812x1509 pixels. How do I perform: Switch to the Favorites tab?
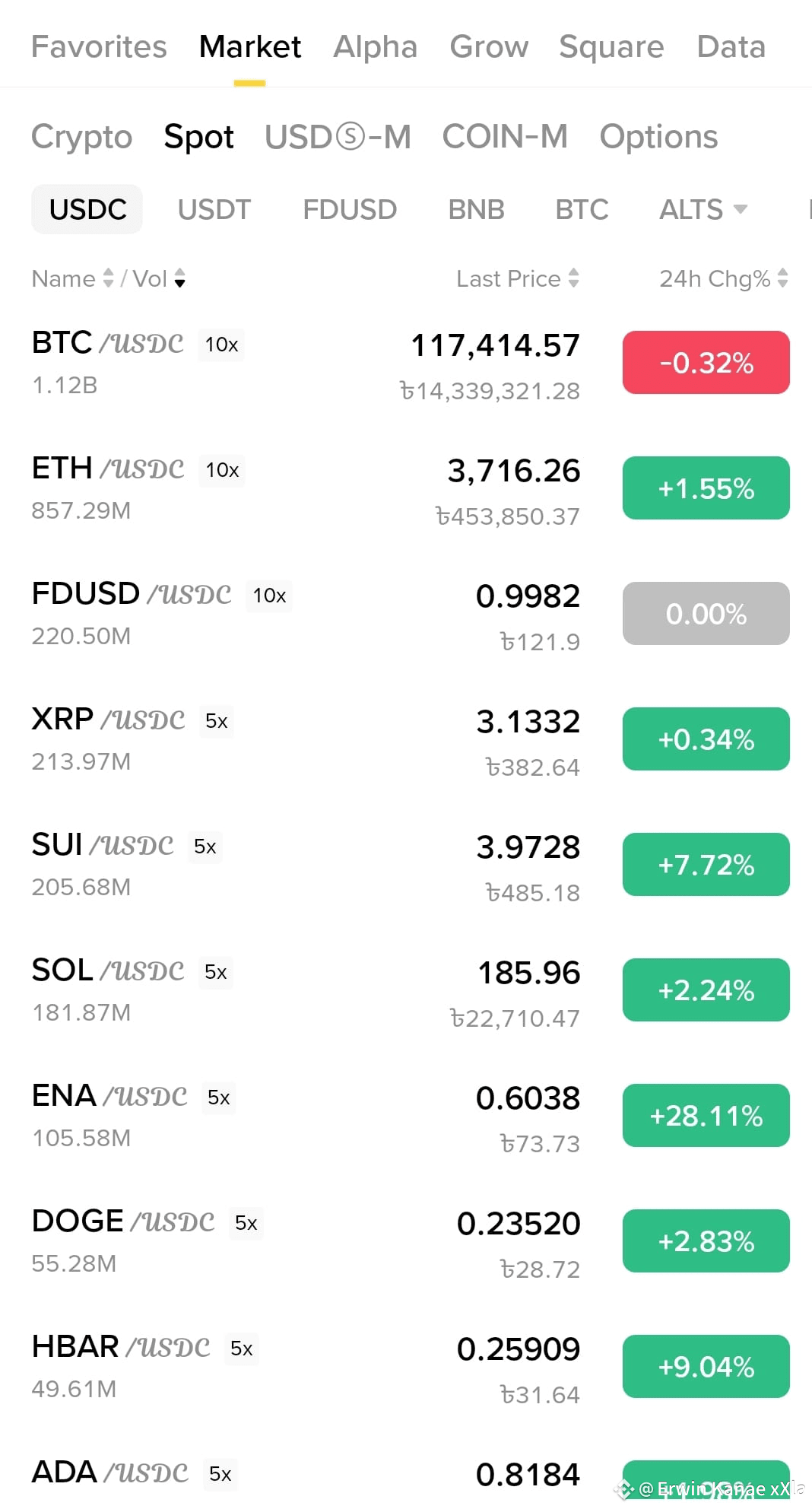(99, 47)
